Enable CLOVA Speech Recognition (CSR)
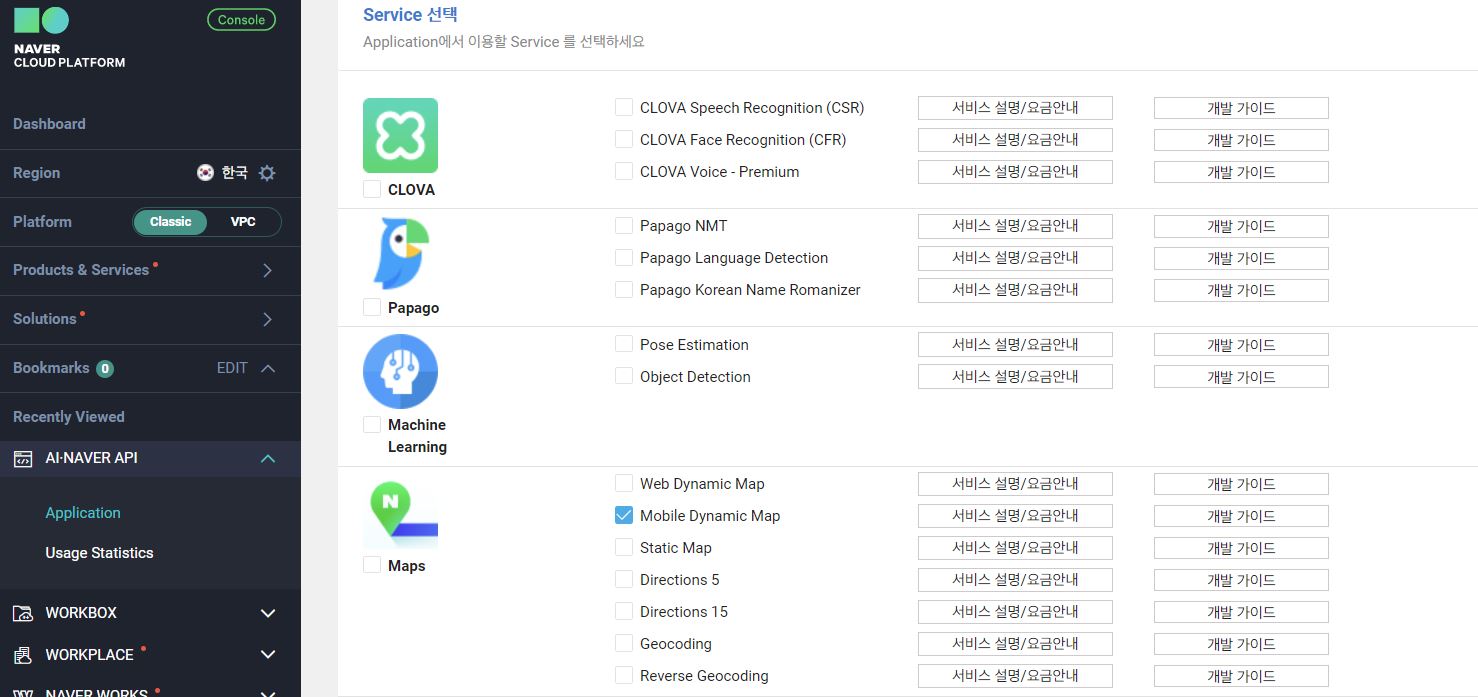This screenshot has height=697, width=1478. point(624,107)
